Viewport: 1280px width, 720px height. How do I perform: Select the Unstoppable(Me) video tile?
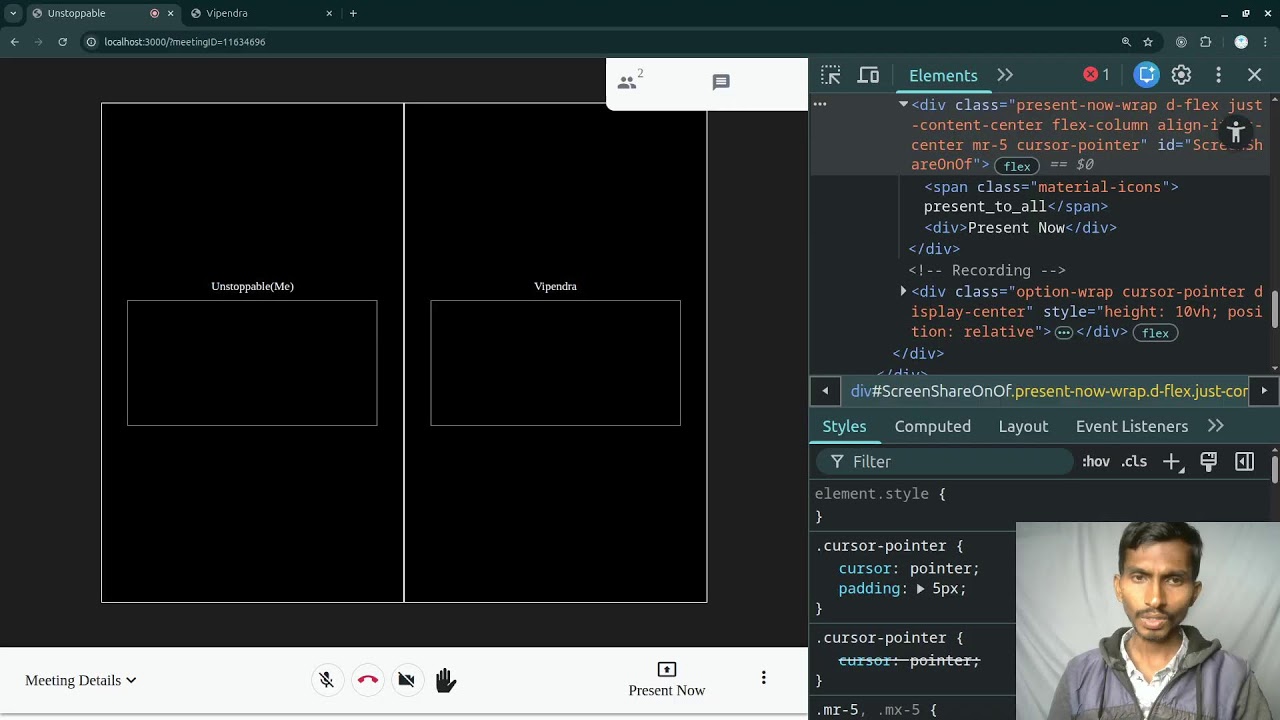pyautogui.click(x=252, y=353)
